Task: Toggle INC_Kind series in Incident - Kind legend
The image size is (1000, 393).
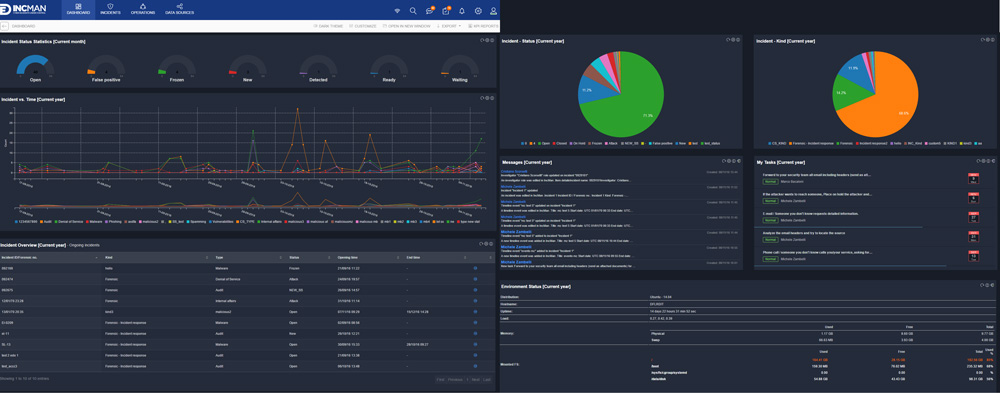Action: pyautogui.click(x=913, y=144)
